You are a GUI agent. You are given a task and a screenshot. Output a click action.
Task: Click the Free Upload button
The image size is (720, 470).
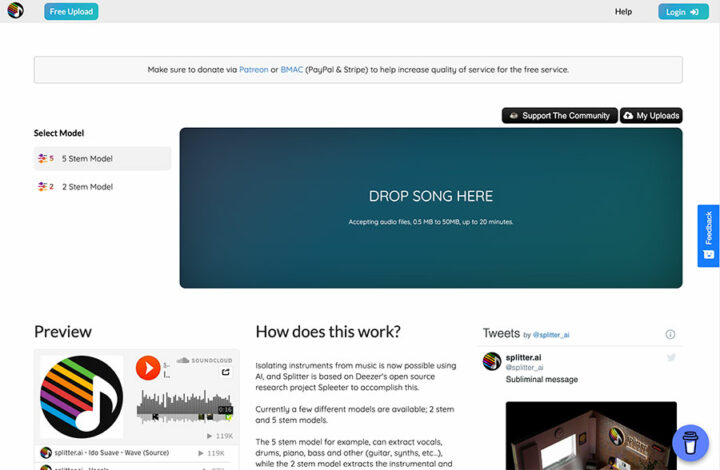tap(71, 12)
